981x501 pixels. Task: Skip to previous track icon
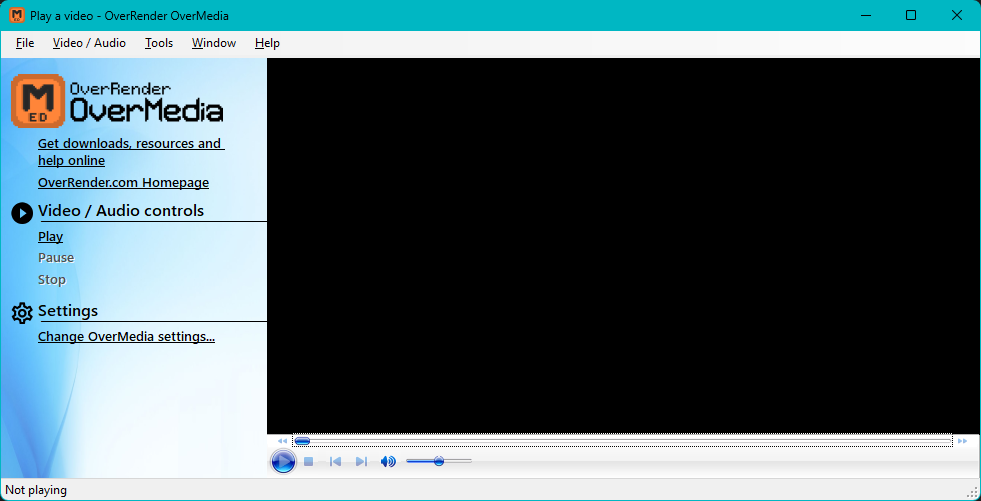point(335,462)
